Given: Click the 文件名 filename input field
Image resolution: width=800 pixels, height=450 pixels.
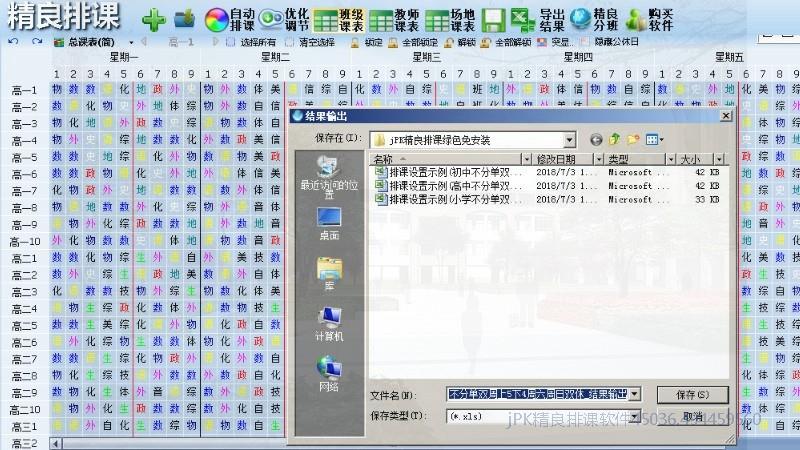Looking at the screenshot, I should 537,394.
